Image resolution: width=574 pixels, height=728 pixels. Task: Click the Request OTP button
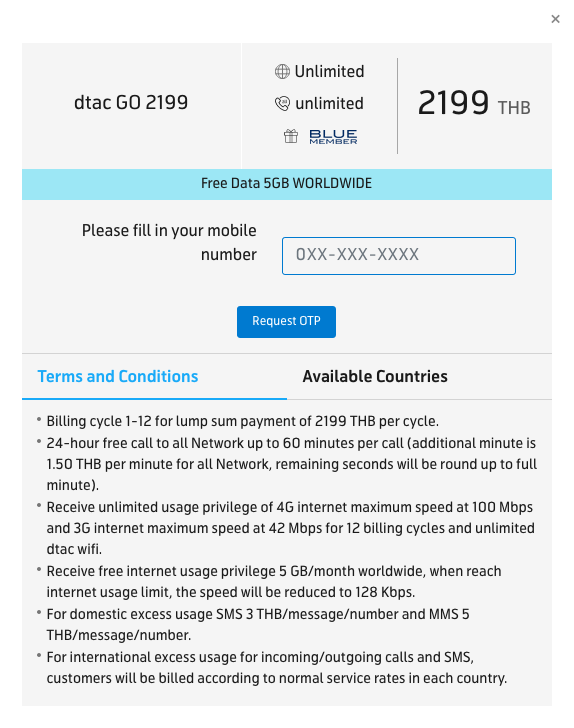tap(286, 321)
